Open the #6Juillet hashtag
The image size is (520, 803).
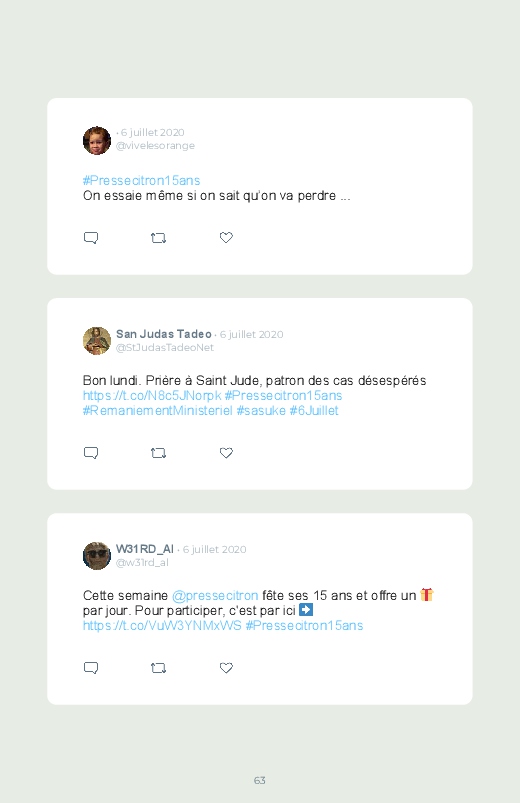pyautogui.click(x=314, y=410)
